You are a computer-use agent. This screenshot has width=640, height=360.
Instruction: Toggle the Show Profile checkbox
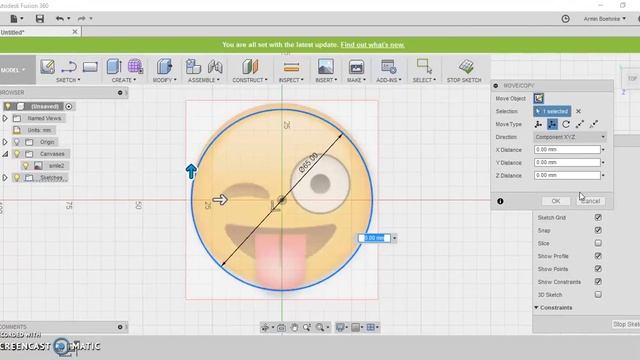click(x=598, y=256)
